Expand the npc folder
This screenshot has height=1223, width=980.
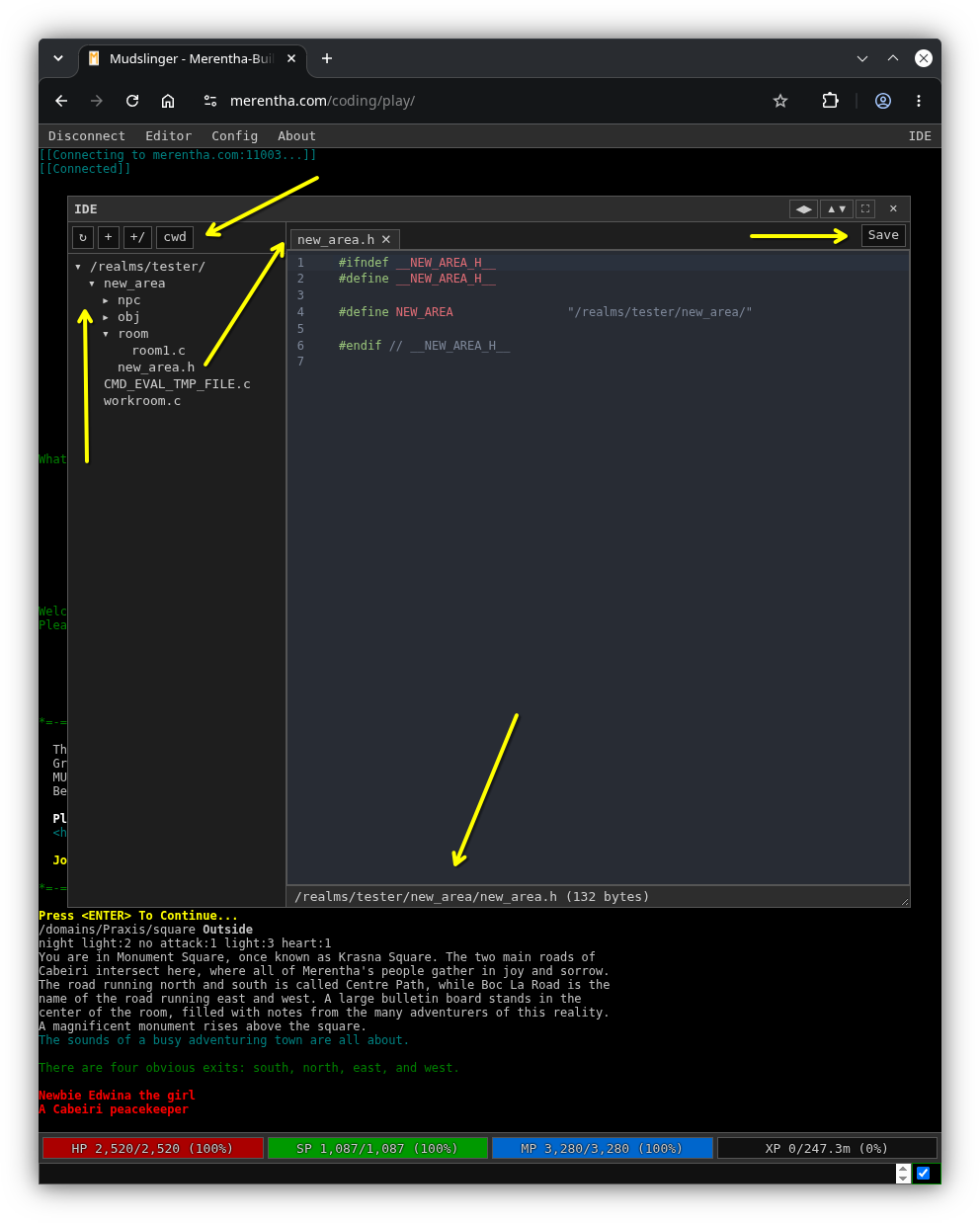tap(106, 300)
